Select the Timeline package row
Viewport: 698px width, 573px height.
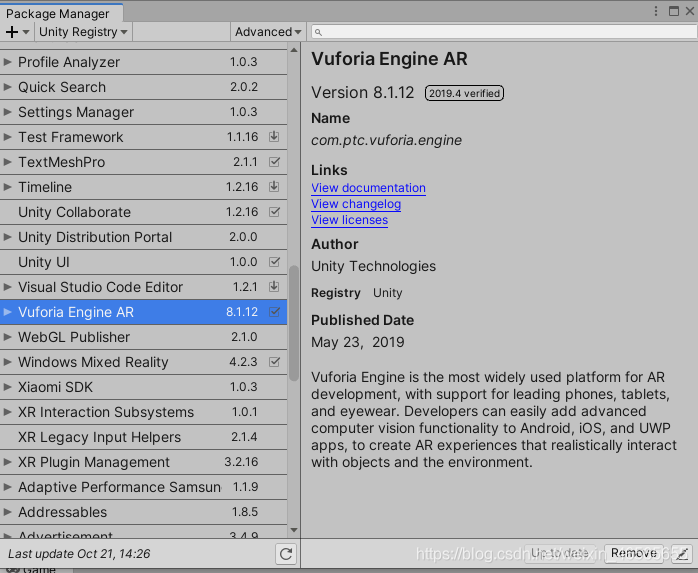click(143, 187)
